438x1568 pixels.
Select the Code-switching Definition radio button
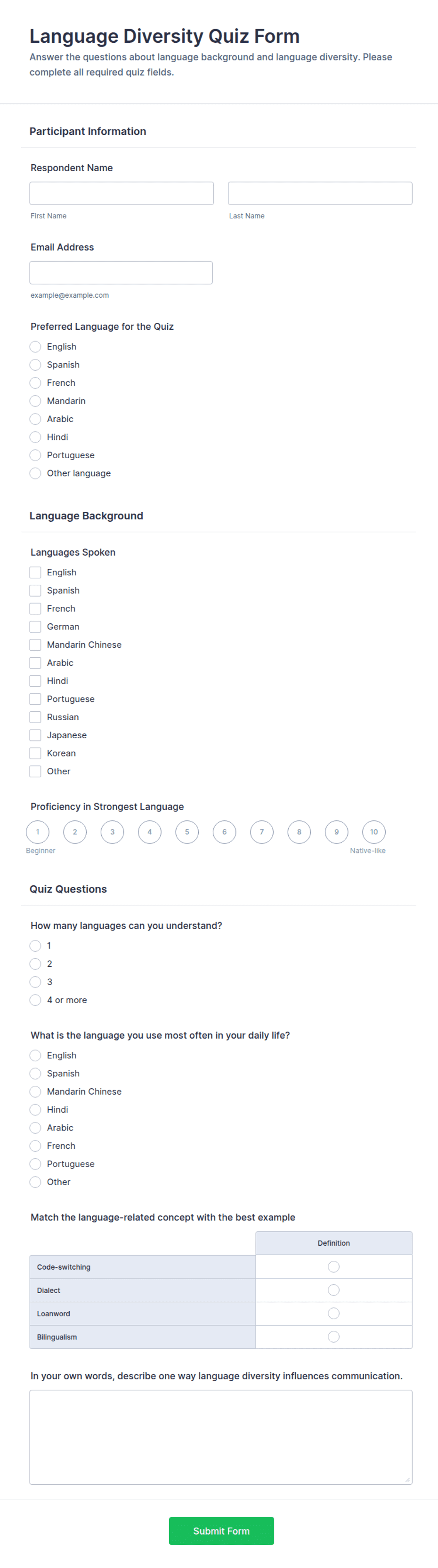click(334, 1267)
